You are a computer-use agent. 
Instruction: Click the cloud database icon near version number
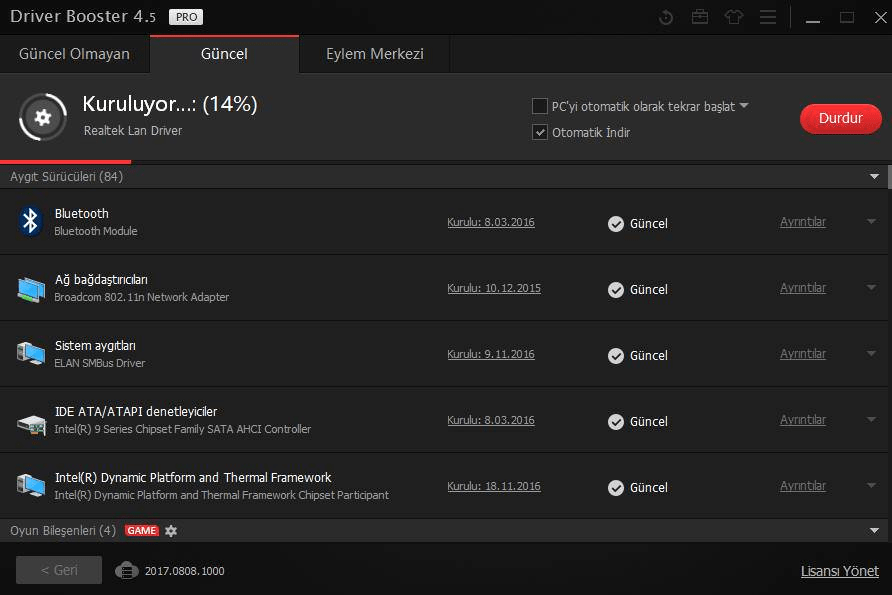126,570
